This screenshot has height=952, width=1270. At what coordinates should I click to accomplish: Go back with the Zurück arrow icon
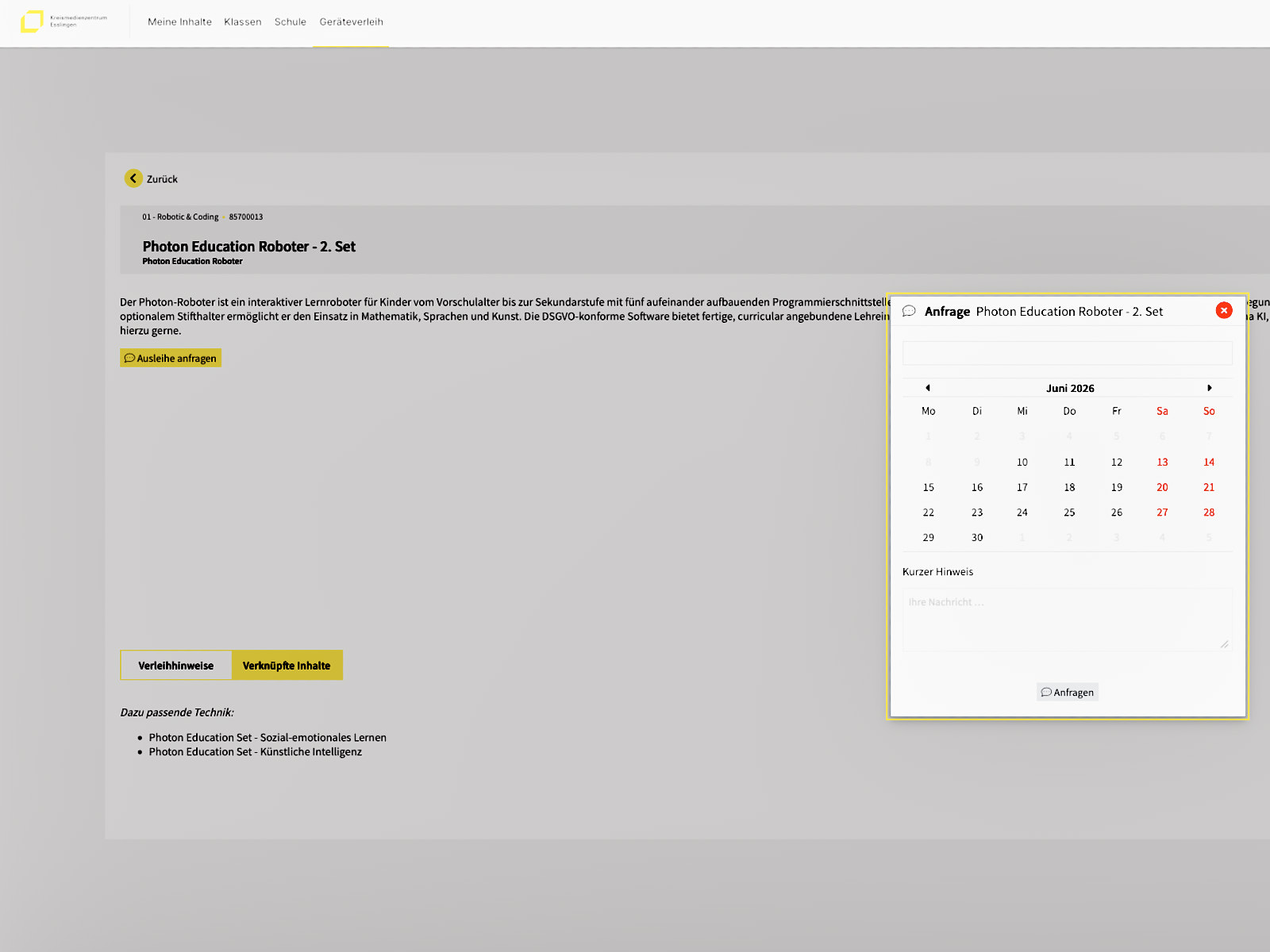[x=133, y=178]
